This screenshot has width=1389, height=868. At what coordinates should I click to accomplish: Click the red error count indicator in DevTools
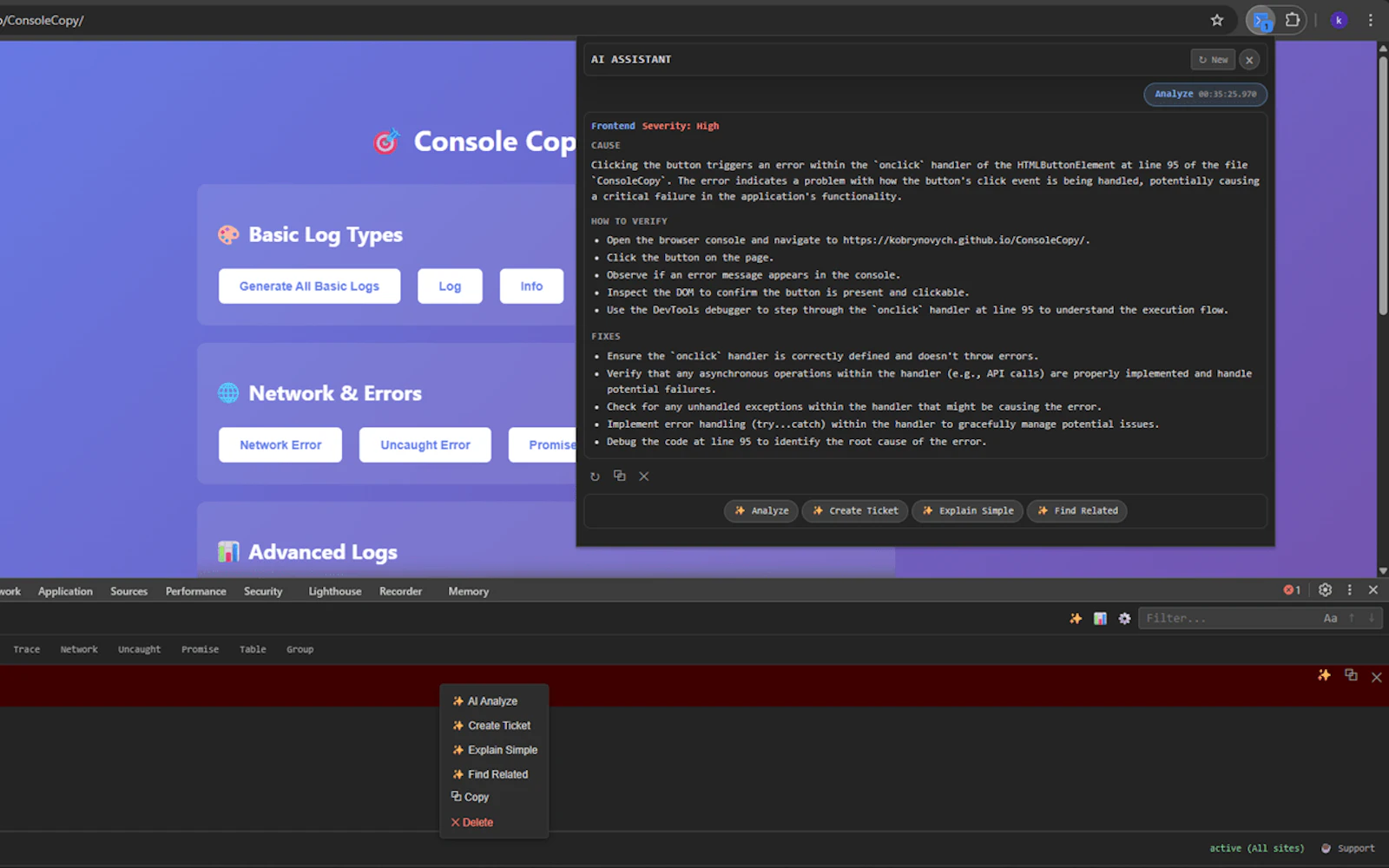click(1292, 590)
